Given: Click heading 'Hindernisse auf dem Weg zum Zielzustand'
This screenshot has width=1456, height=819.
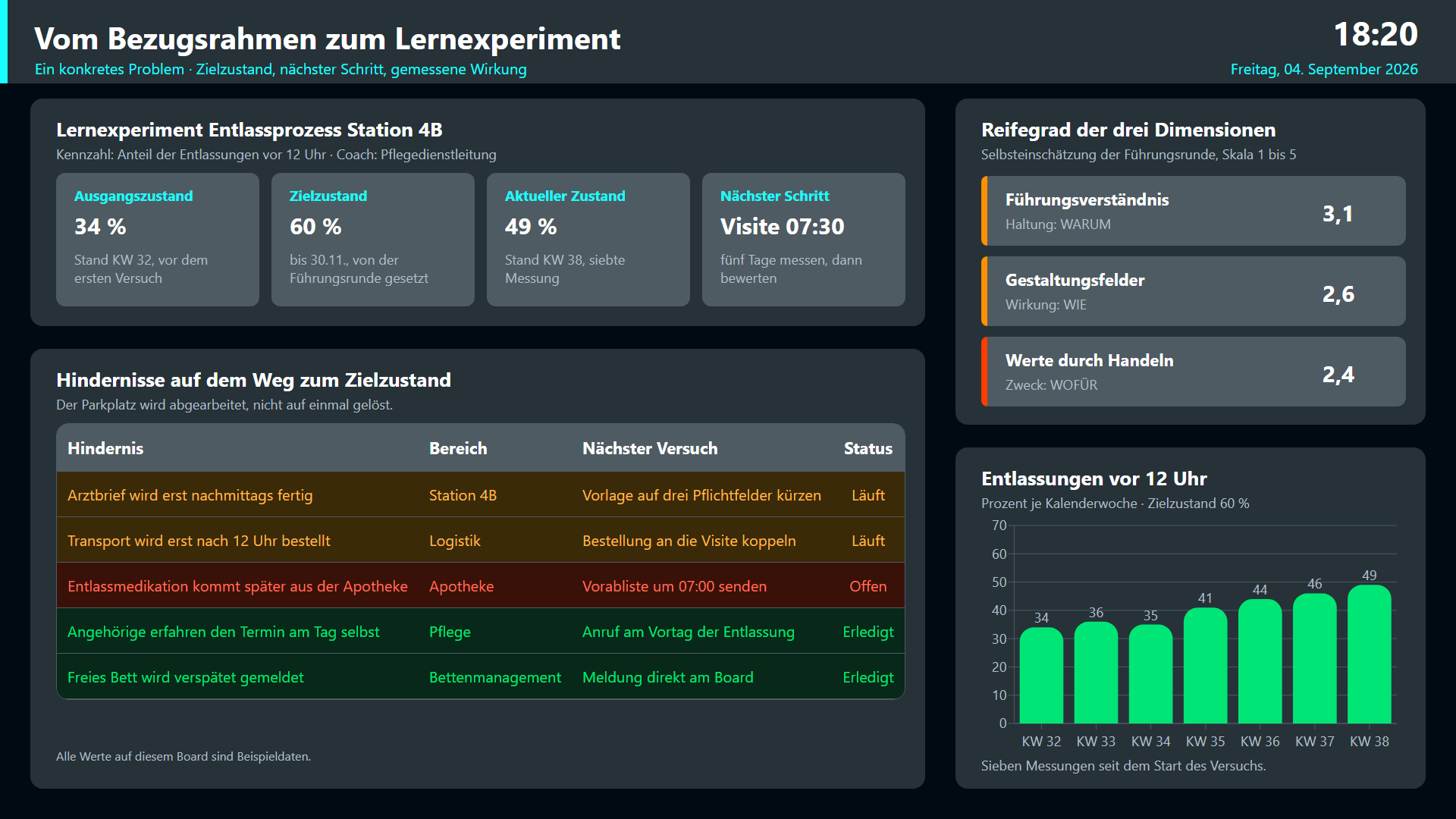Looking at the screenshot, I should pyautogui.click(x=253, y=380).
